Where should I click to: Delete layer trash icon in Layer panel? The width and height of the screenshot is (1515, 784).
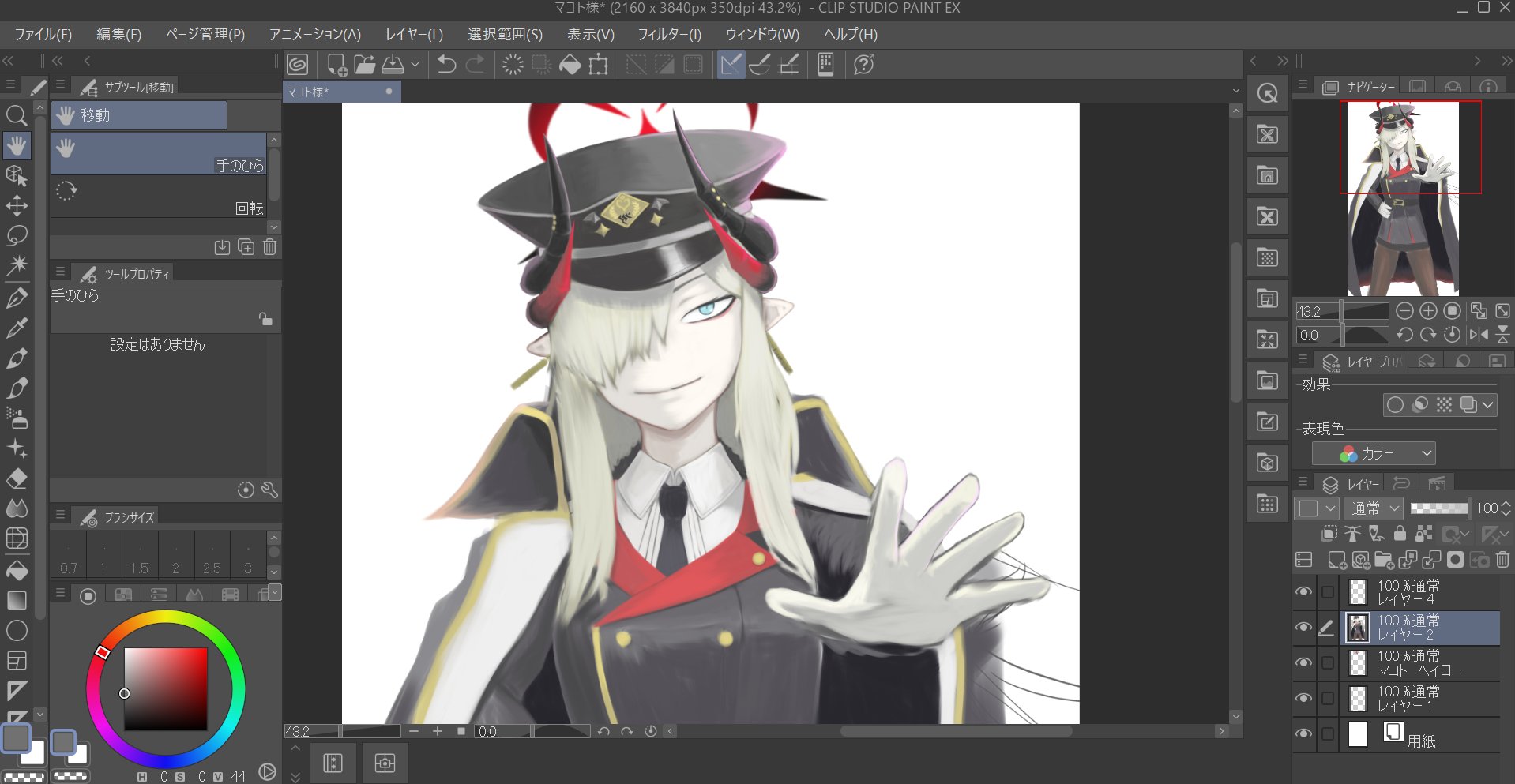(x=1502, y=560)
